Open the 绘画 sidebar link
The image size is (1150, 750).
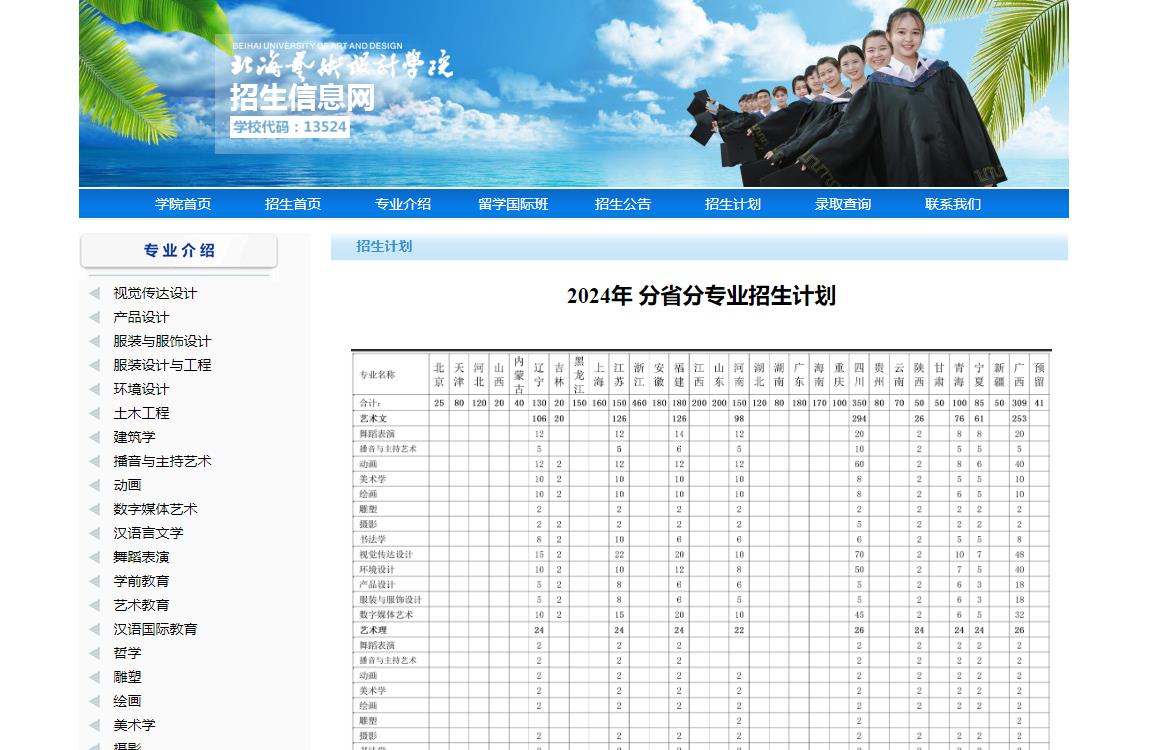[x=128, y=701]
